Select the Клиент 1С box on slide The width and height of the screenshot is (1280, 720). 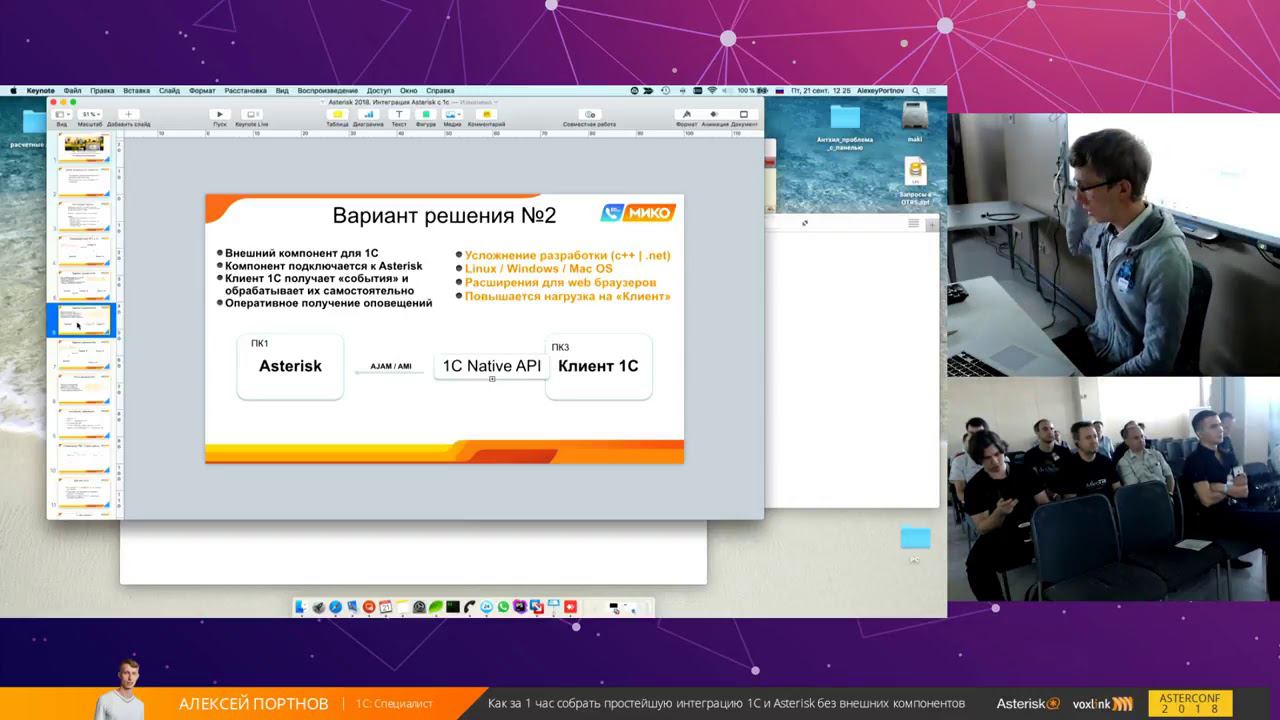click(x=598, y=366)
